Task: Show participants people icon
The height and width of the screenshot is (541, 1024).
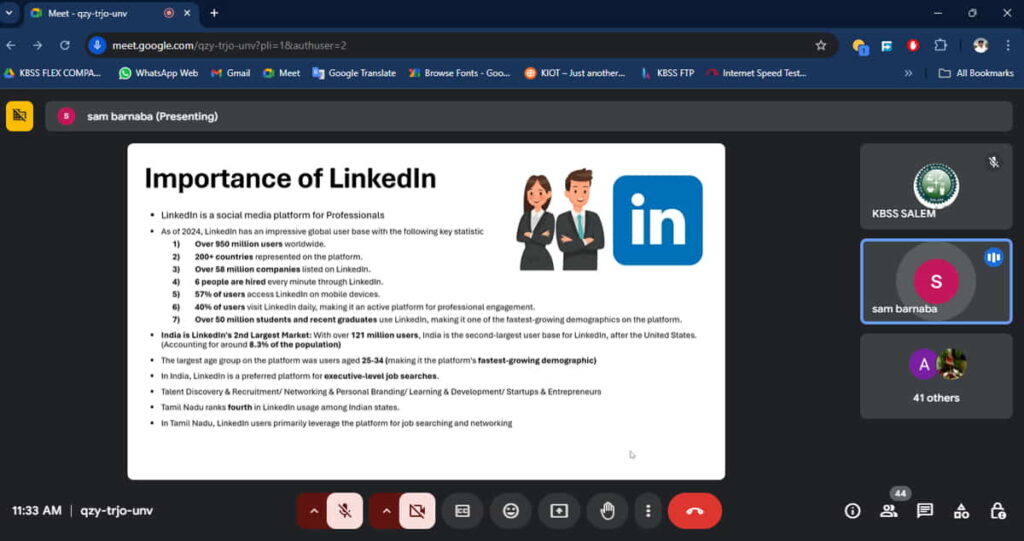Action: click(888, 511)
